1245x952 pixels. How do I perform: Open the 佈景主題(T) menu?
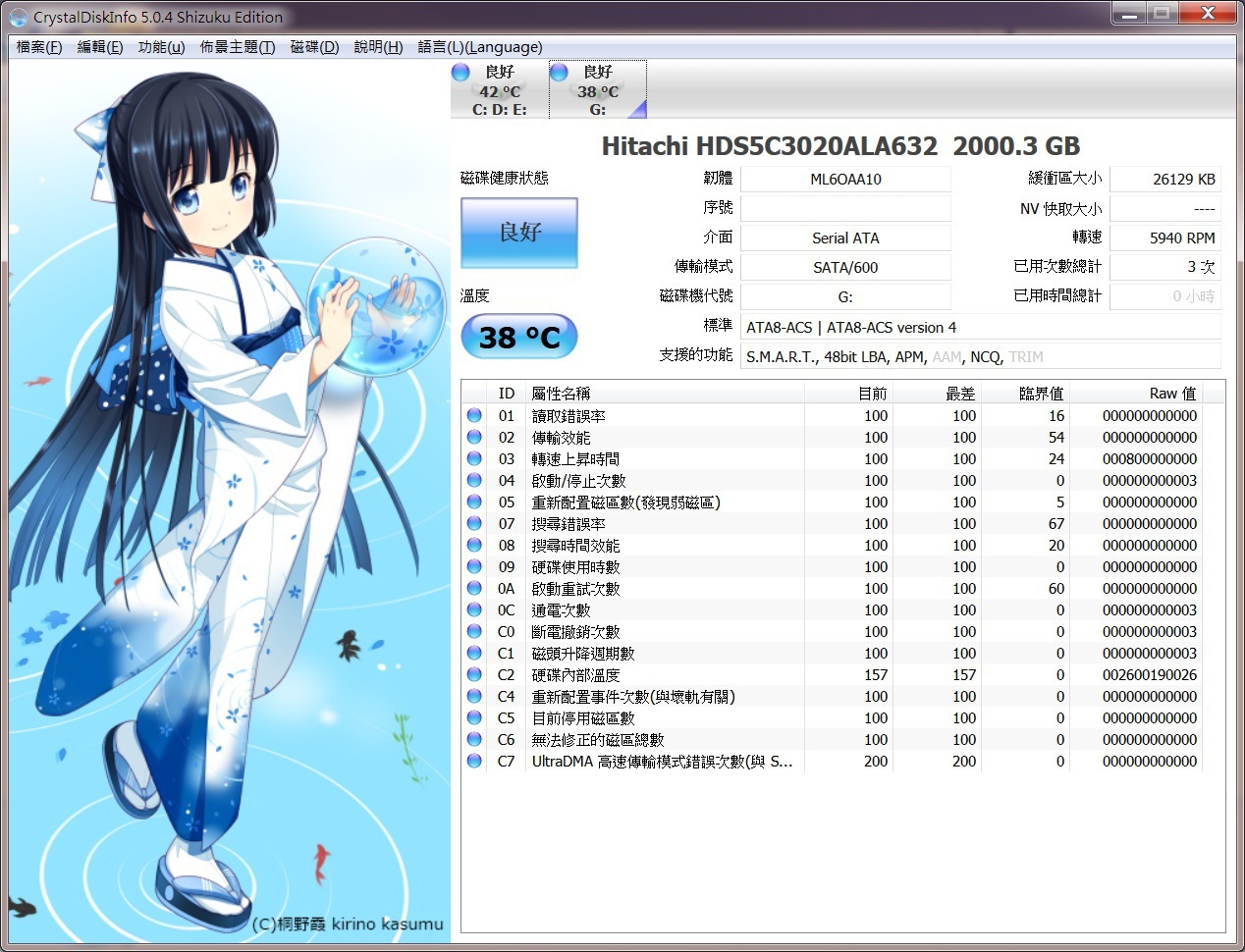[238, 47]
